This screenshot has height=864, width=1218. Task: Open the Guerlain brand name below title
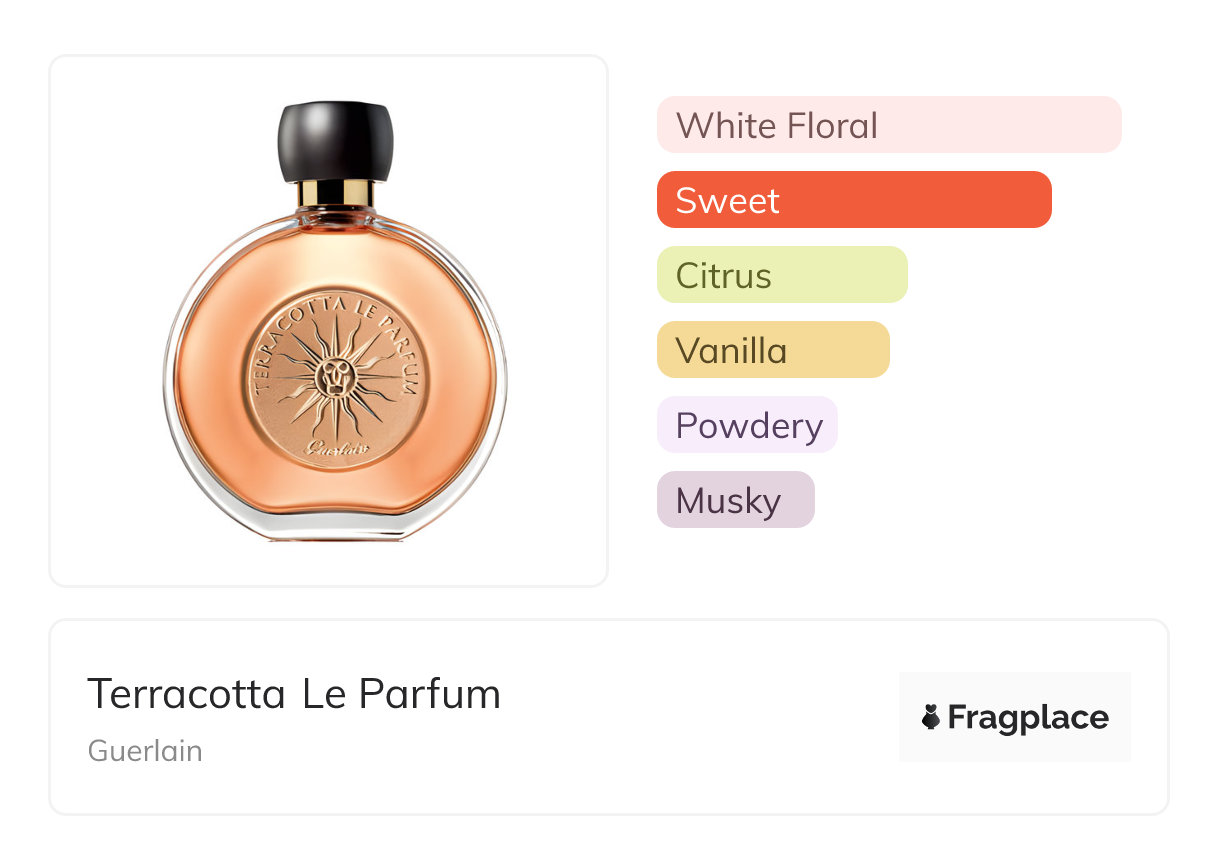(x=145, y=751)
